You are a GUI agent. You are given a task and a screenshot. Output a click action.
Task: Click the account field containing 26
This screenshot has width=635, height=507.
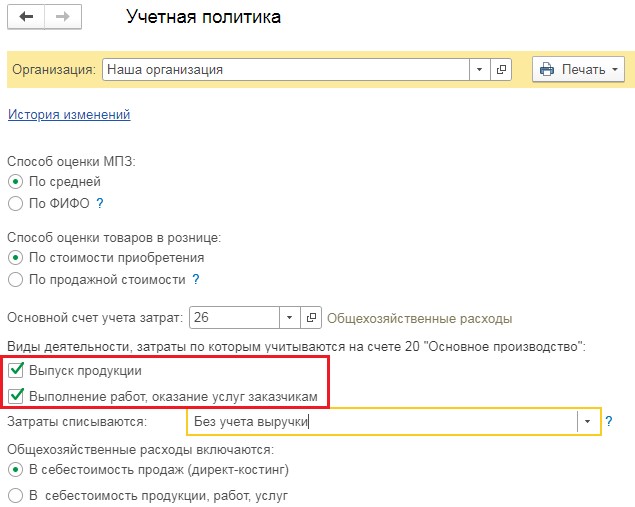coord(234,317)
